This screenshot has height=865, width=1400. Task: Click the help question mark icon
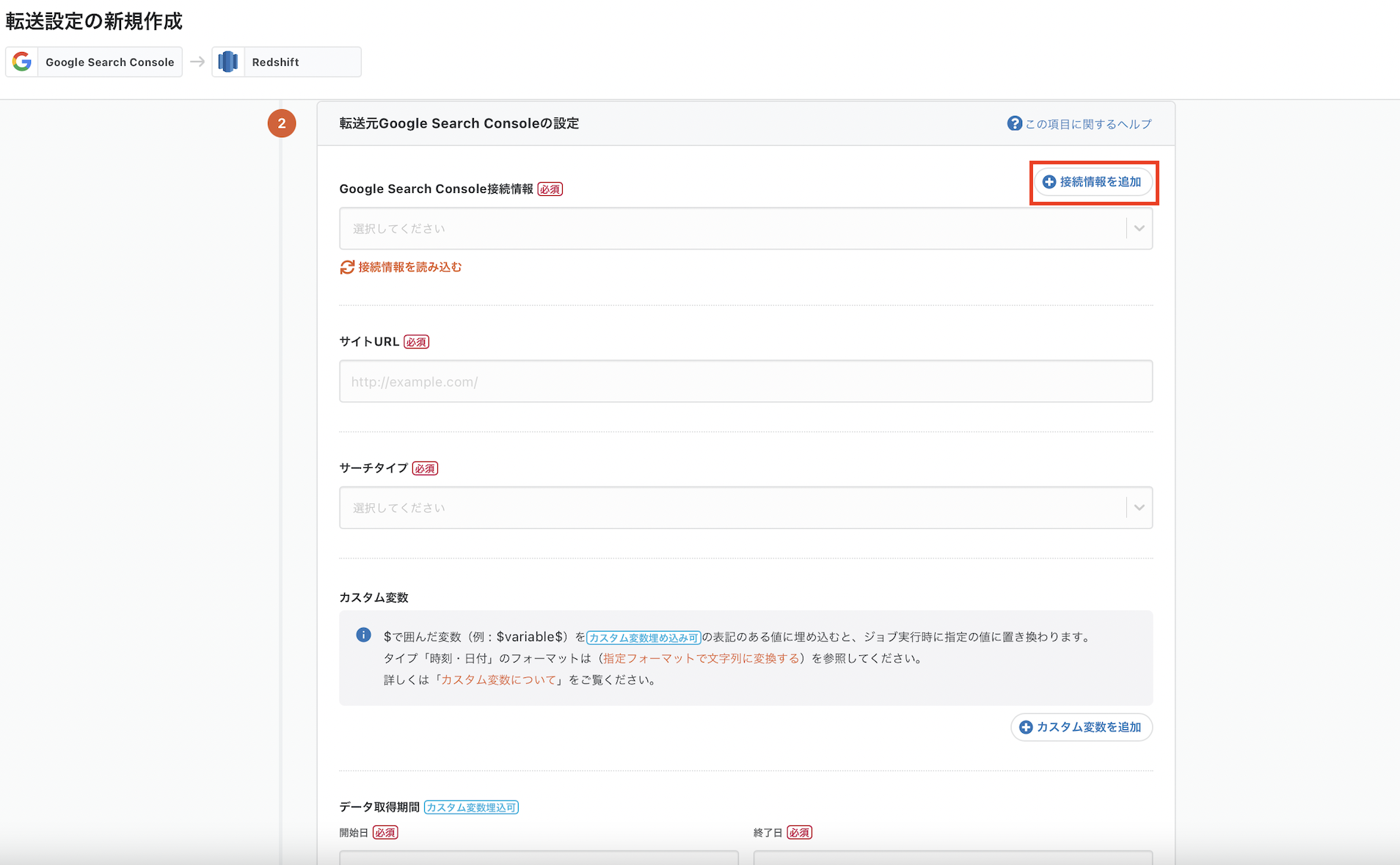(x=1014, y=123)
